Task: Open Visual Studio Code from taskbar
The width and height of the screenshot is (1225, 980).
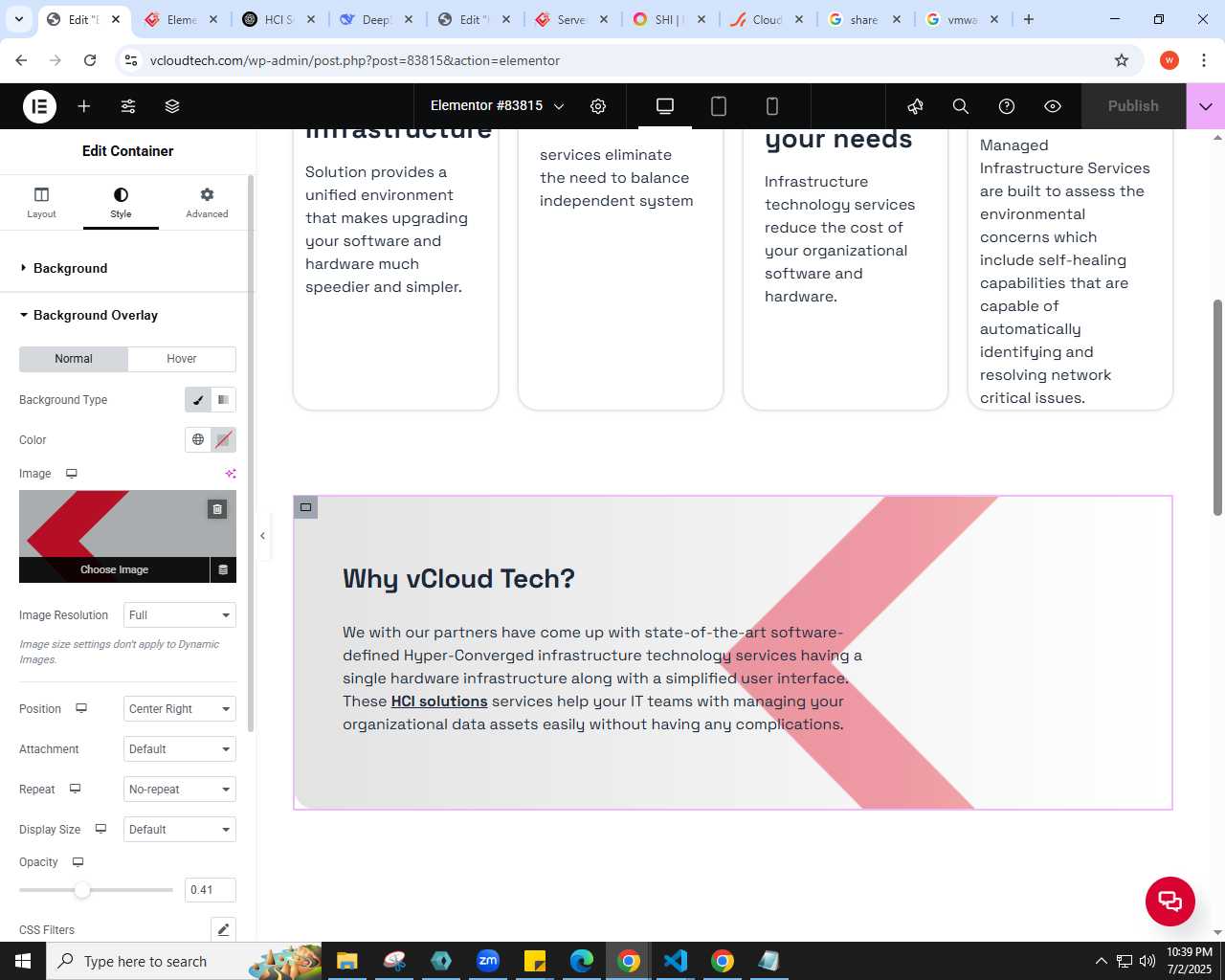Action: coord(676,961)
